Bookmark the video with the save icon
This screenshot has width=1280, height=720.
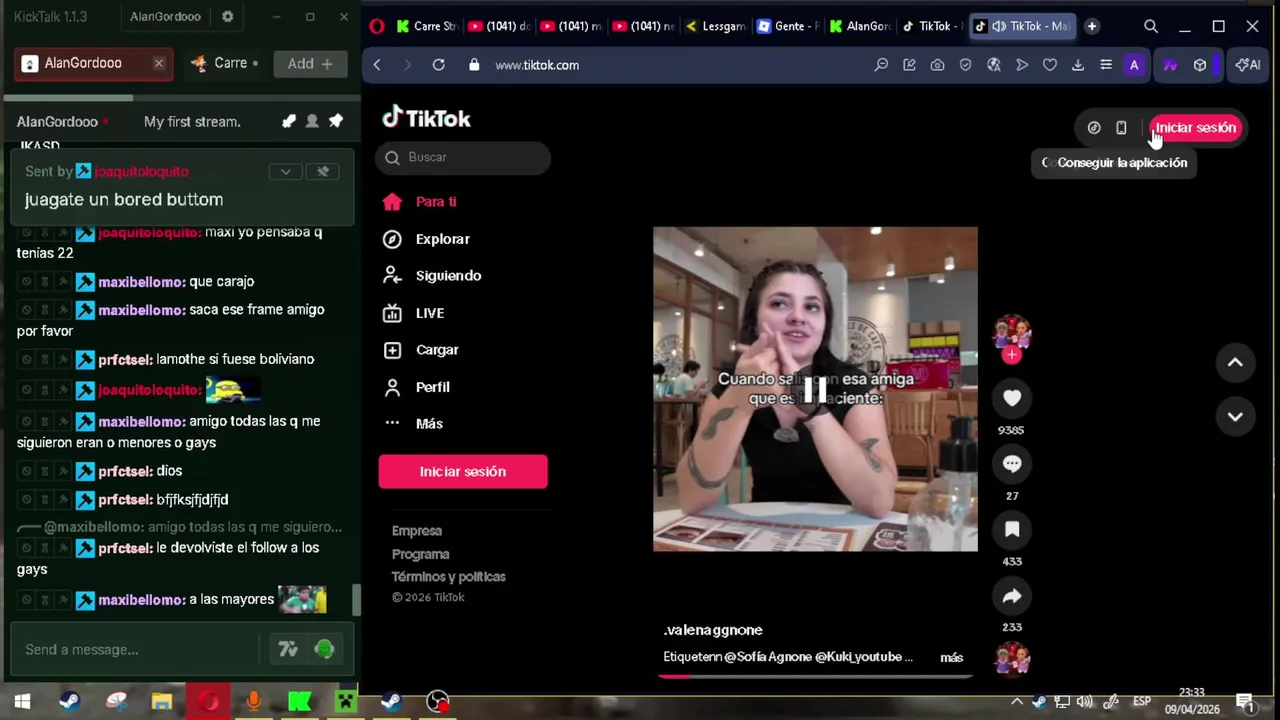click(x=1012, y=530)
